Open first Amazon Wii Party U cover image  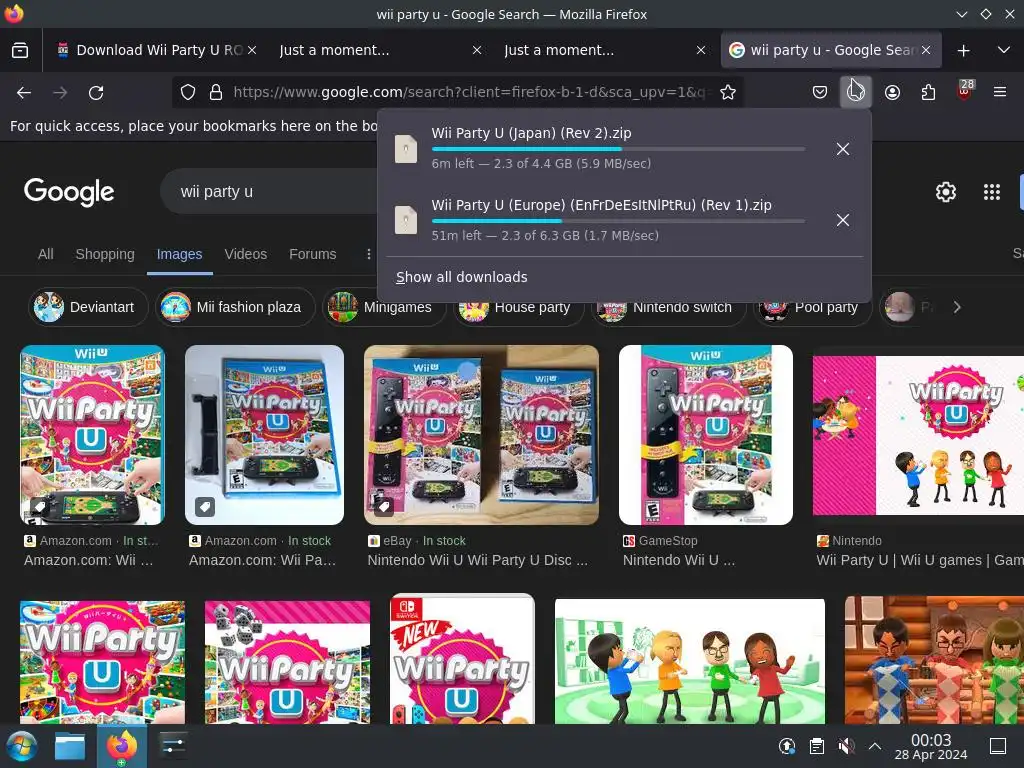tap(92, 435)
